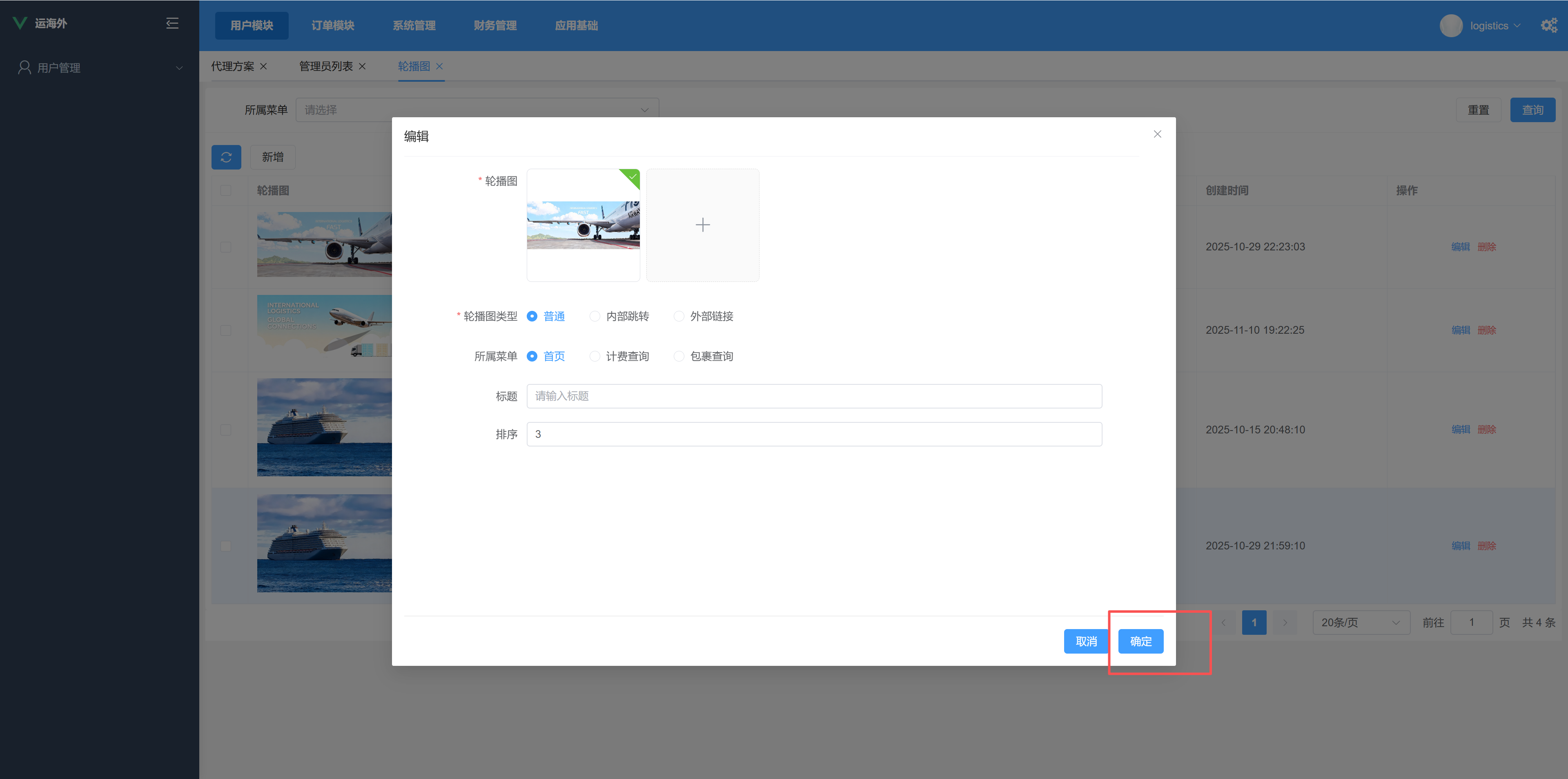Choose 计费查询 as the 所属菜单 option

point(595,356)
